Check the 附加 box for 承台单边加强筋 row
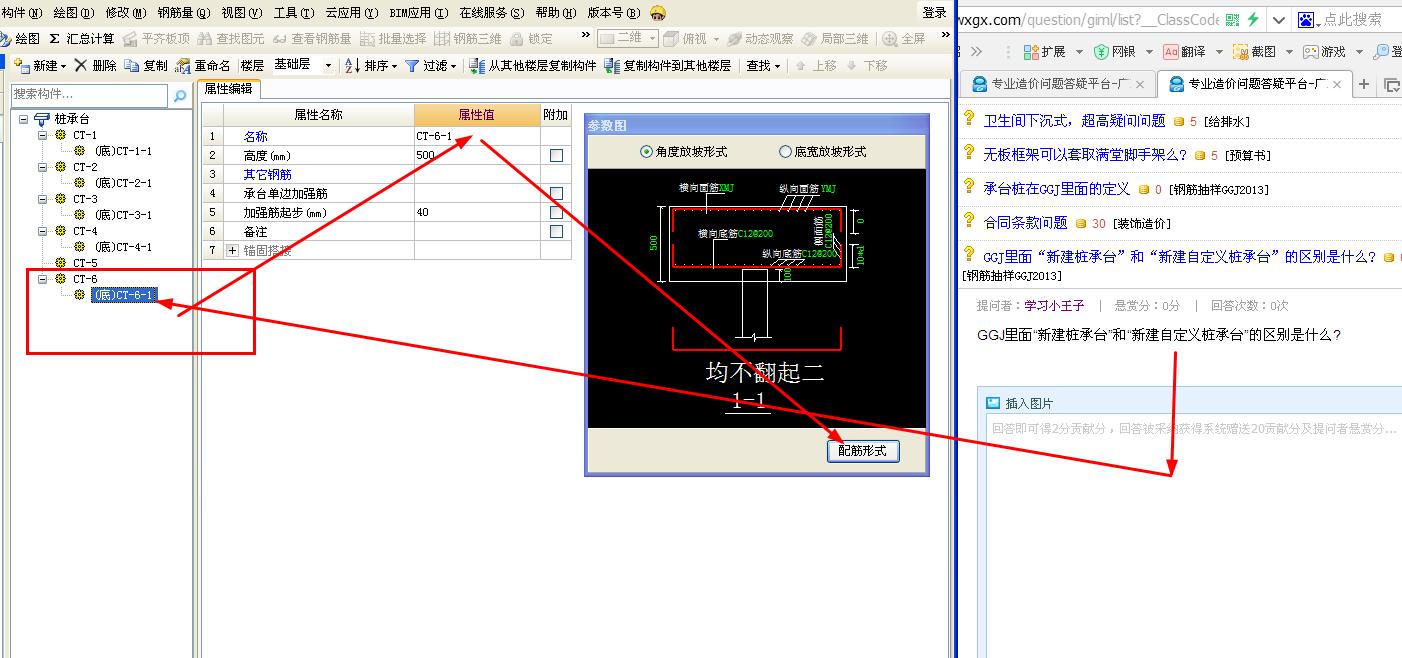Screen dimensions: 1402x658 point(556,193)
